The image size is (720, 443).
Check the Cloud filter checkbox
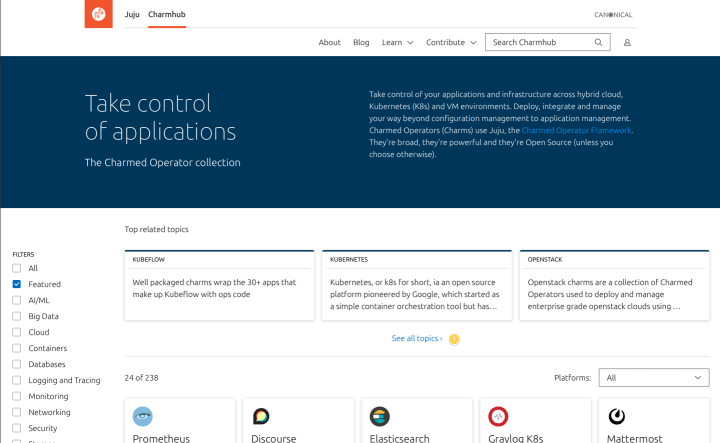tap(17, 332)
